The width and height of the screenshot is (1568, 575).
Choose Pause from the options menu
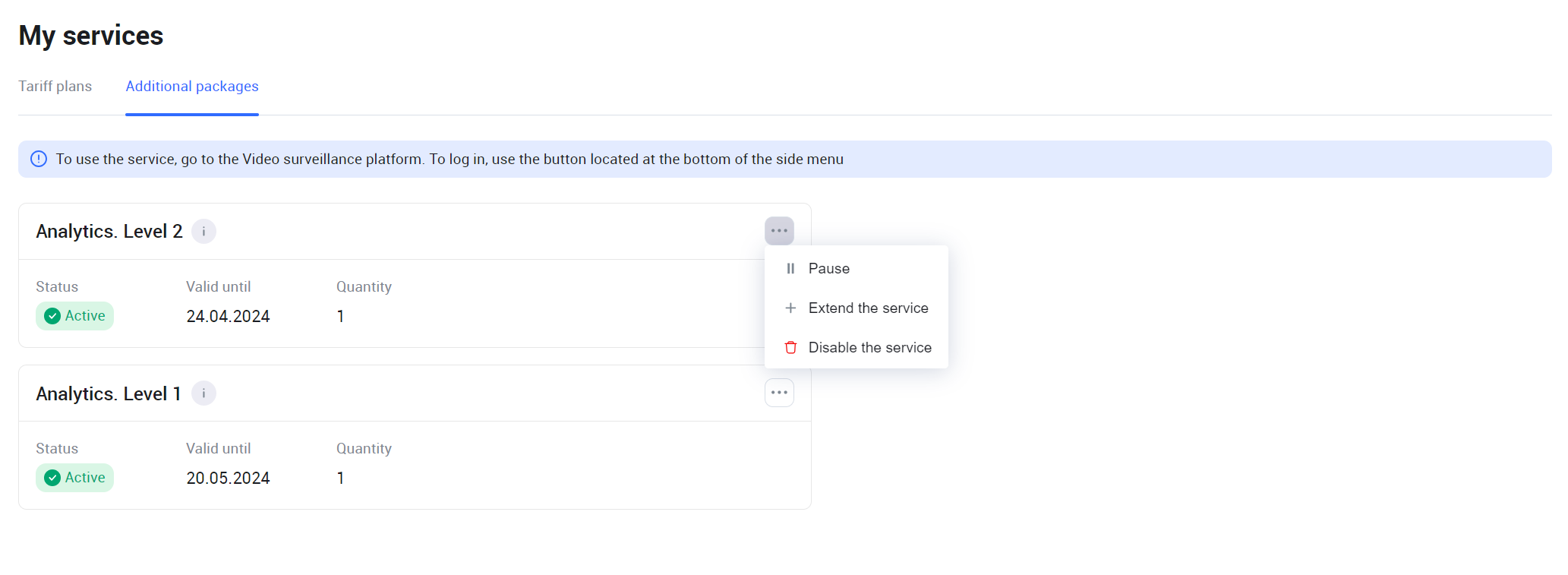coord(829,268)
